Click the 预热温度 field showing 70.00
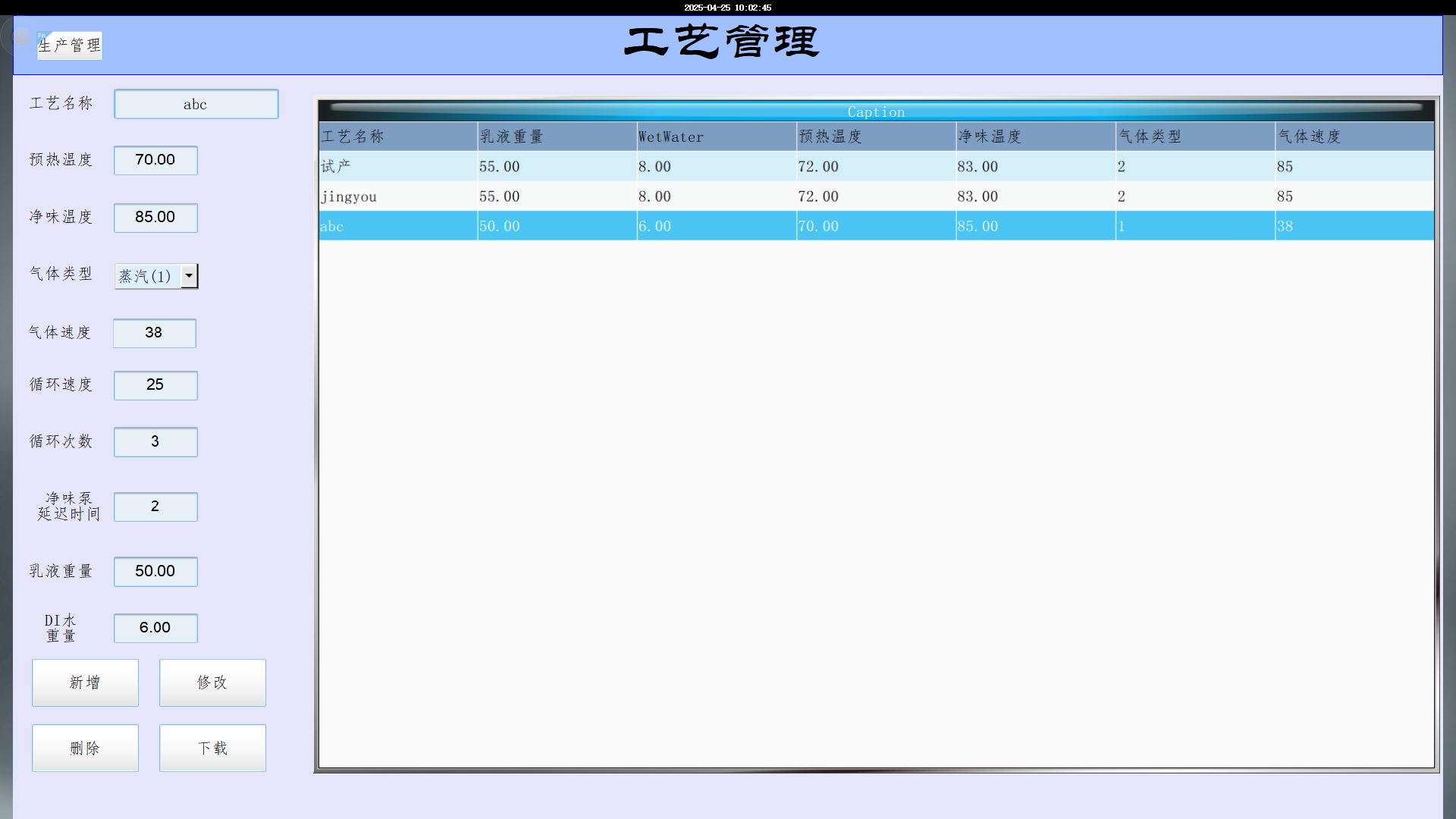This screenshot has height=819, width=1456. tap(155, 160)
